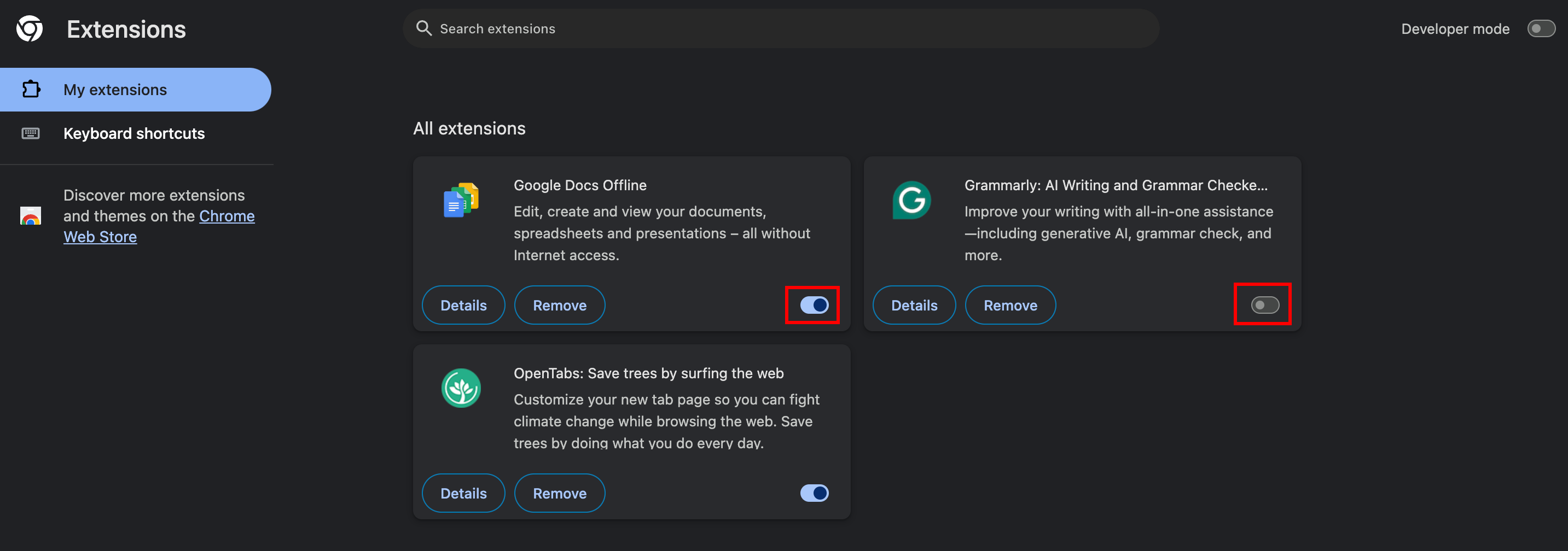Screen dimensions: 1568x551
Task: Click the Chrome Web Store rainbow icon
Action: pos(31,216)
